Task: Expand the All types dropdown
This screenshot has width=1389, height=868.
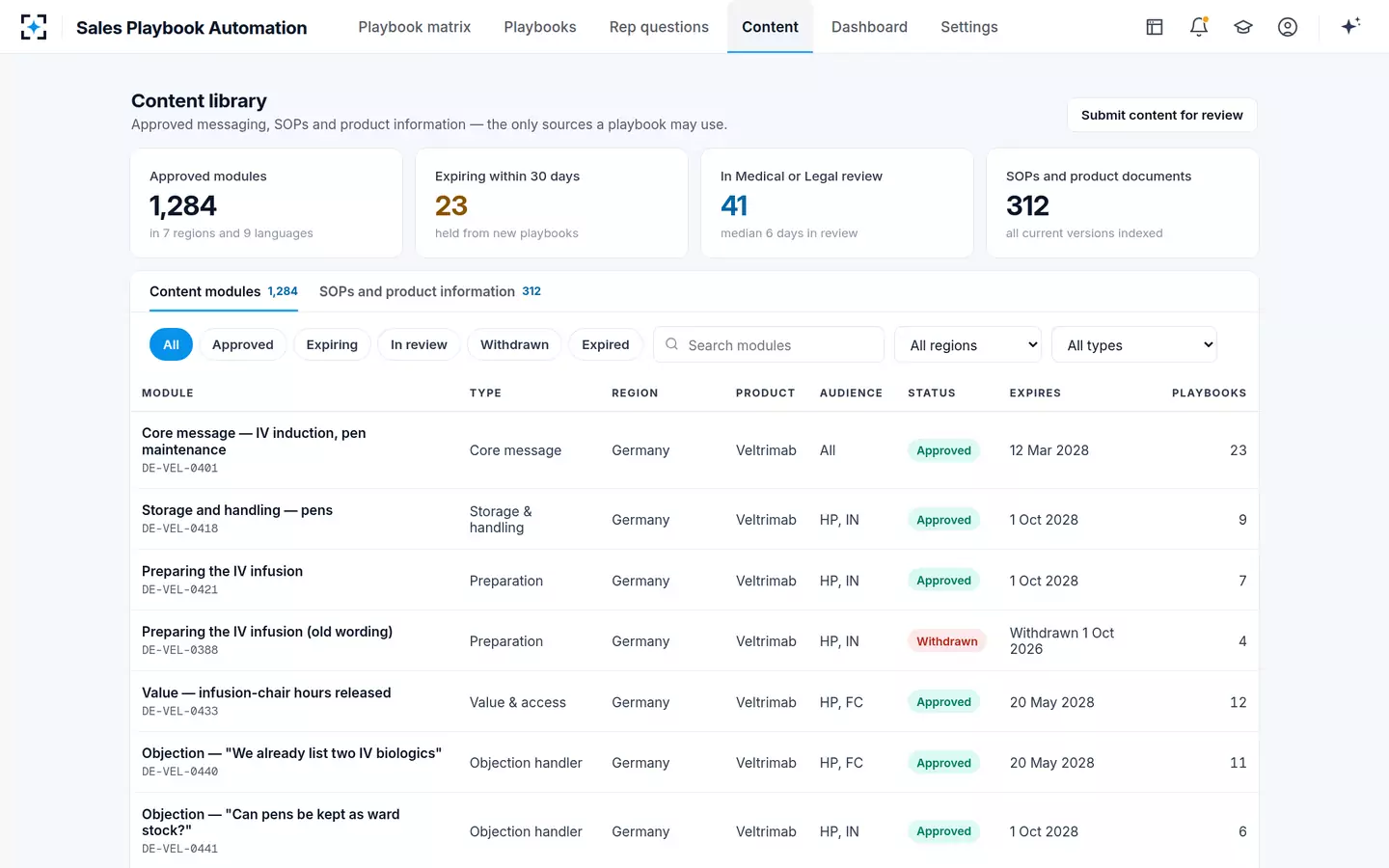Action: tap(1134, 345)
